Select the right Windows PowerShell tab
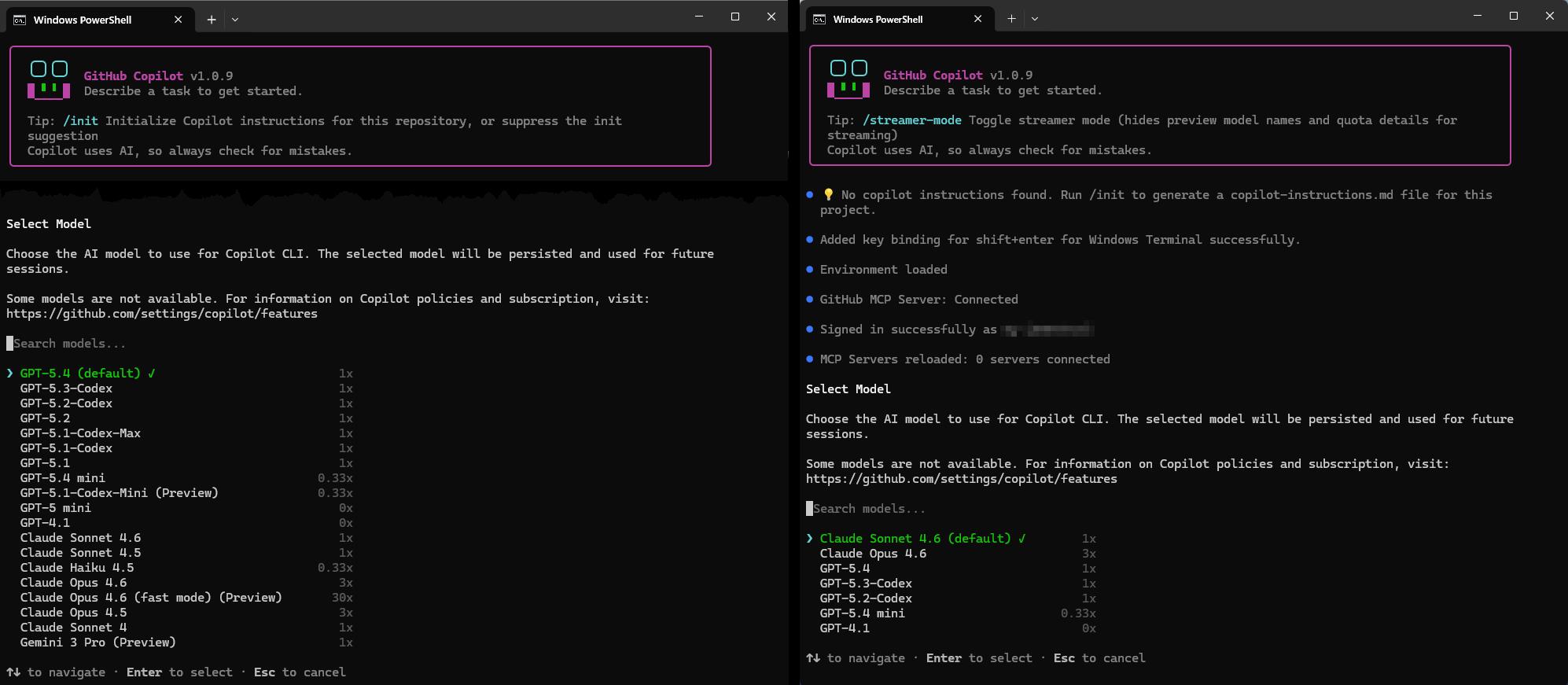 click(878, 19)
